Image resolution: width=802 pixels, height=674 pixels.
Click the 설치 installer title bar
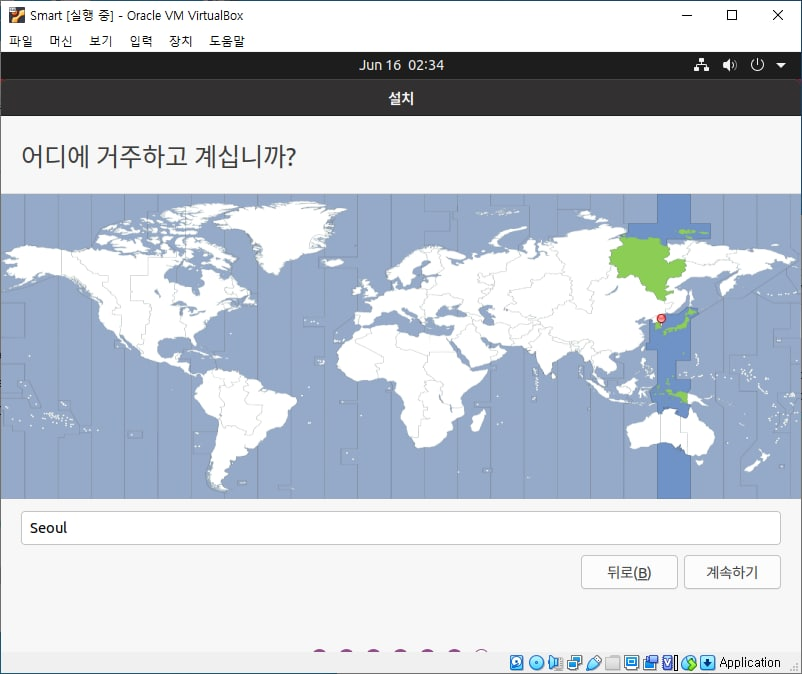pyautogui.click(x=401, y=98)
